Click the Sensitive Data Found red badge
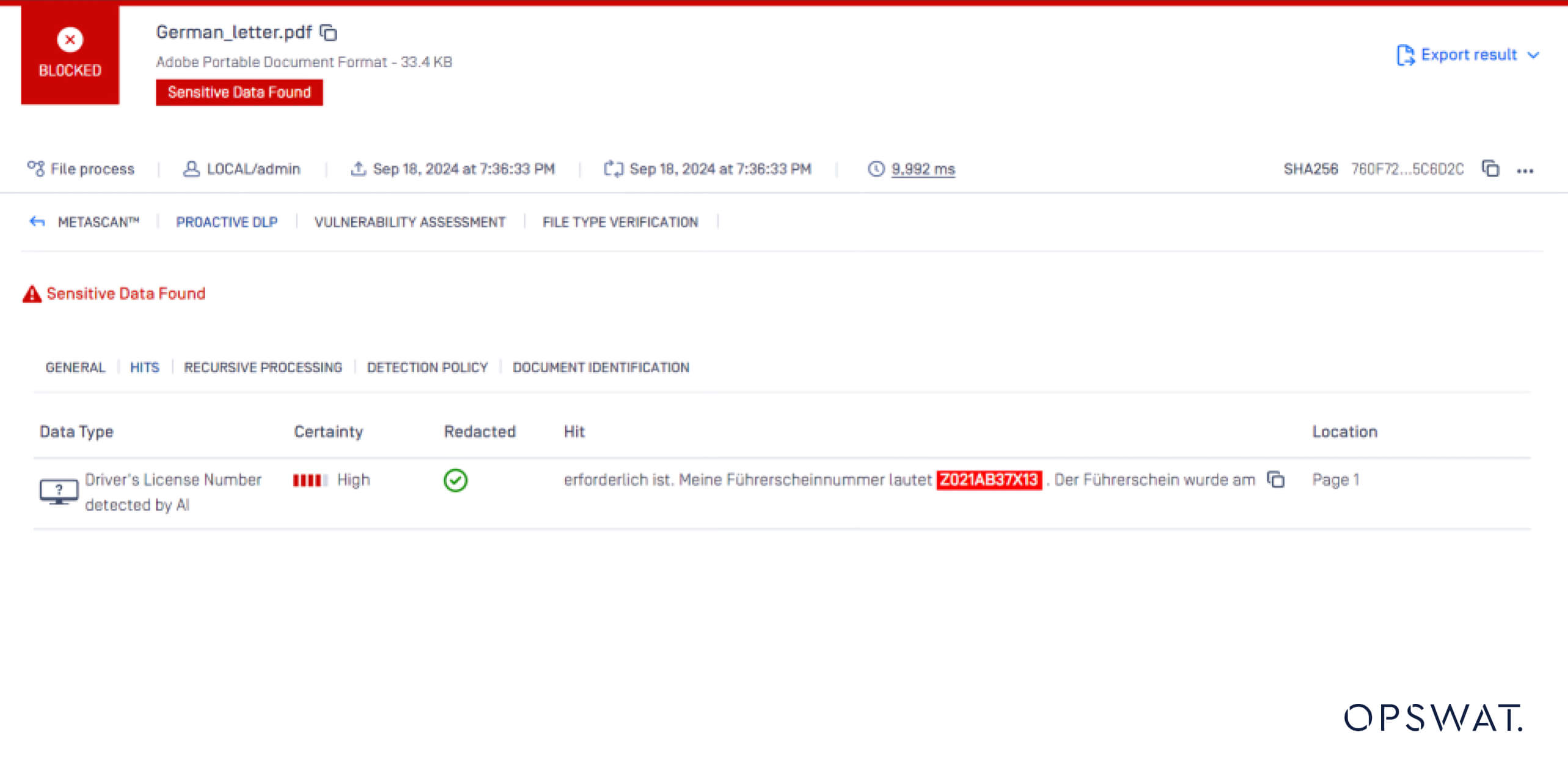1568x779 pixels. click(x=239, y=92)
